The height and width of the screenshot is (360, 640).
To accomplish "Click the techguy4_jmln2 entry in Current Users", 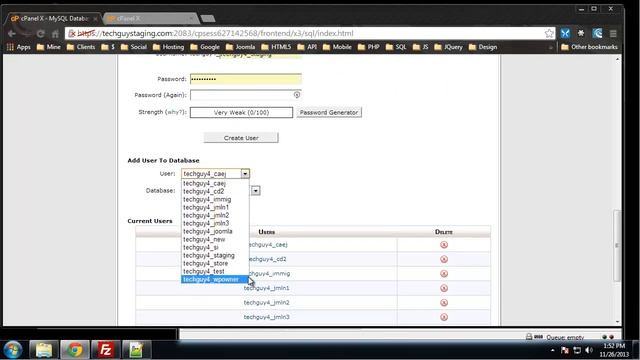I will coord(267,302).
